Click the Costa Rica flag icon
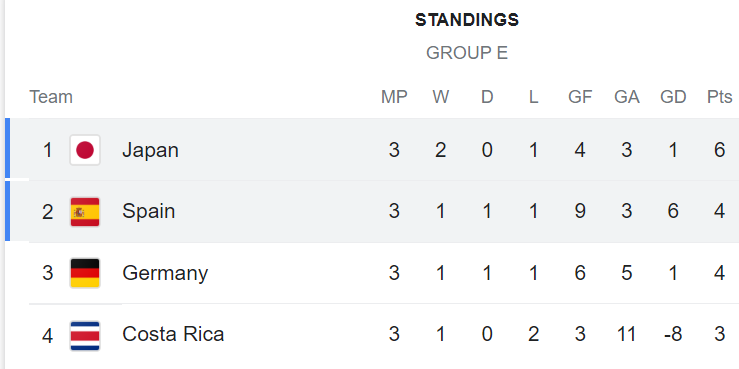The height and width of the screenshot is (369, 739). pyautogui.click(x=85, y=336)
